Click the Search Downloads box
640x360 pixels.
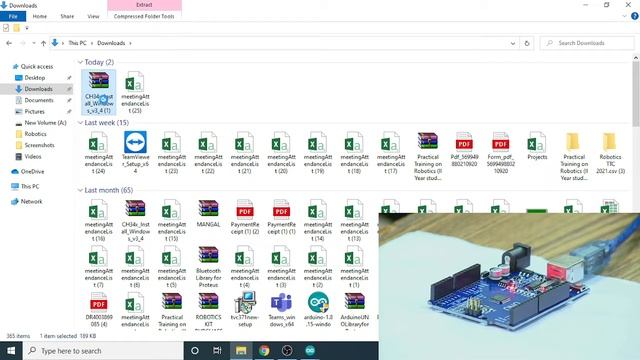click(x=587, y=43)
